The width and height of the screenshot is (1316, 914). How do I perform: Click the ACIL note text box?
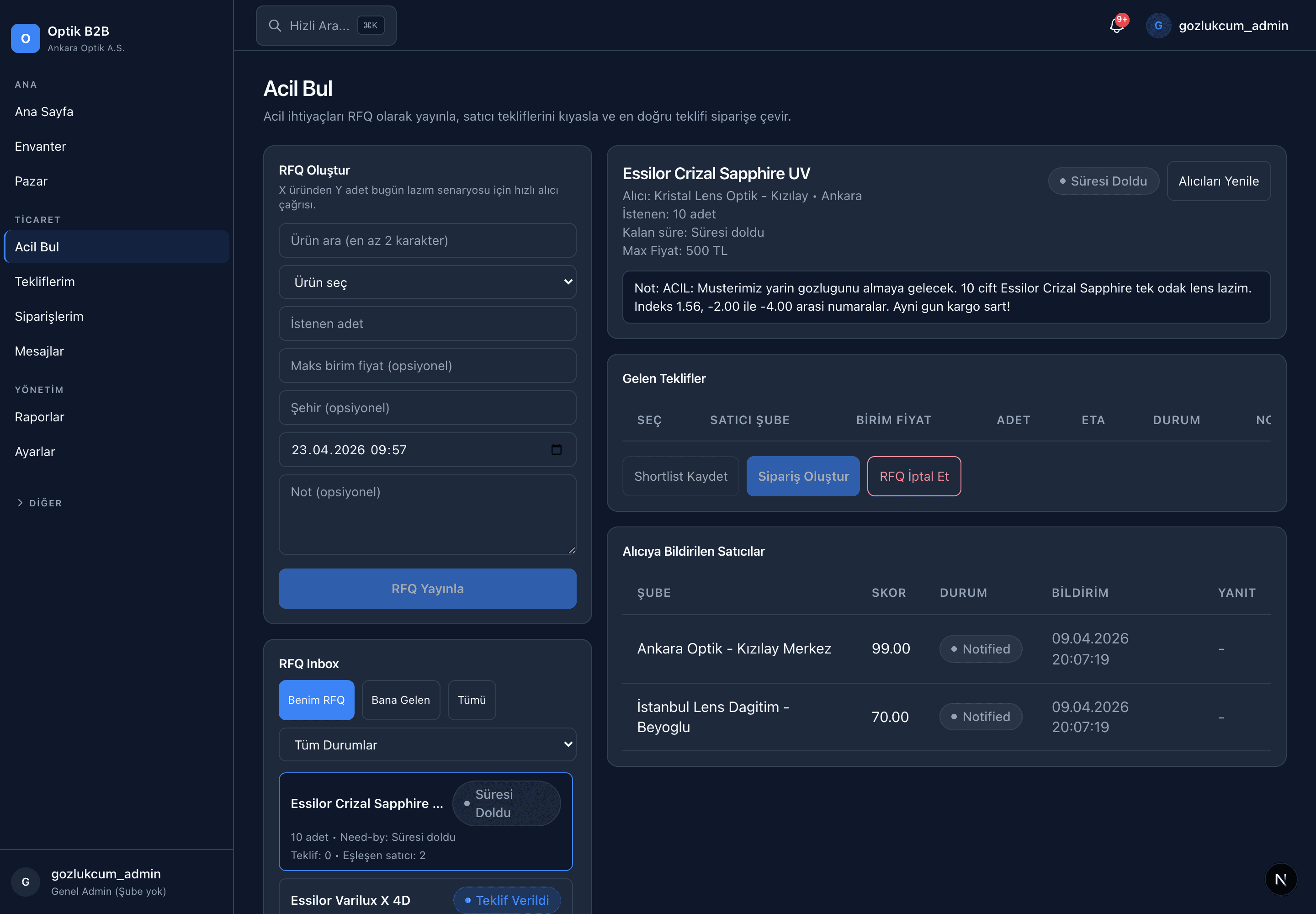point(946,297)
